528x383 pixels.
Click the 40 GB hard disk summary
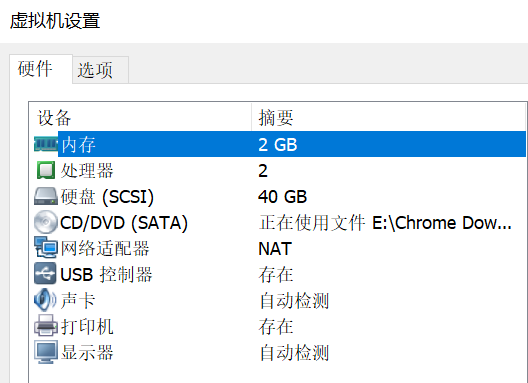coord(283,197)
